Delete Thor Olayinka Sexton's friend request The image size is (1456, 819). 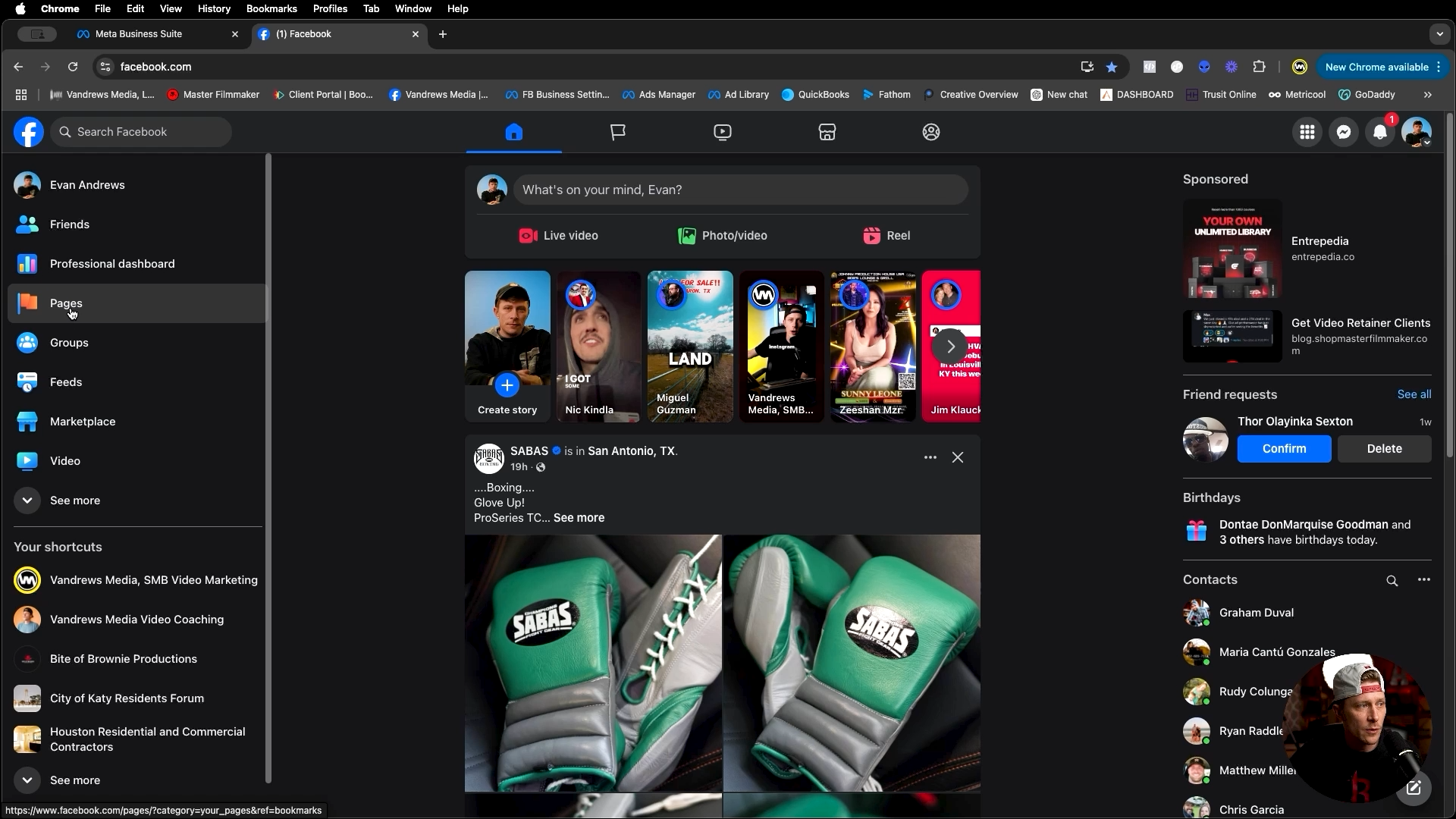1384,449
